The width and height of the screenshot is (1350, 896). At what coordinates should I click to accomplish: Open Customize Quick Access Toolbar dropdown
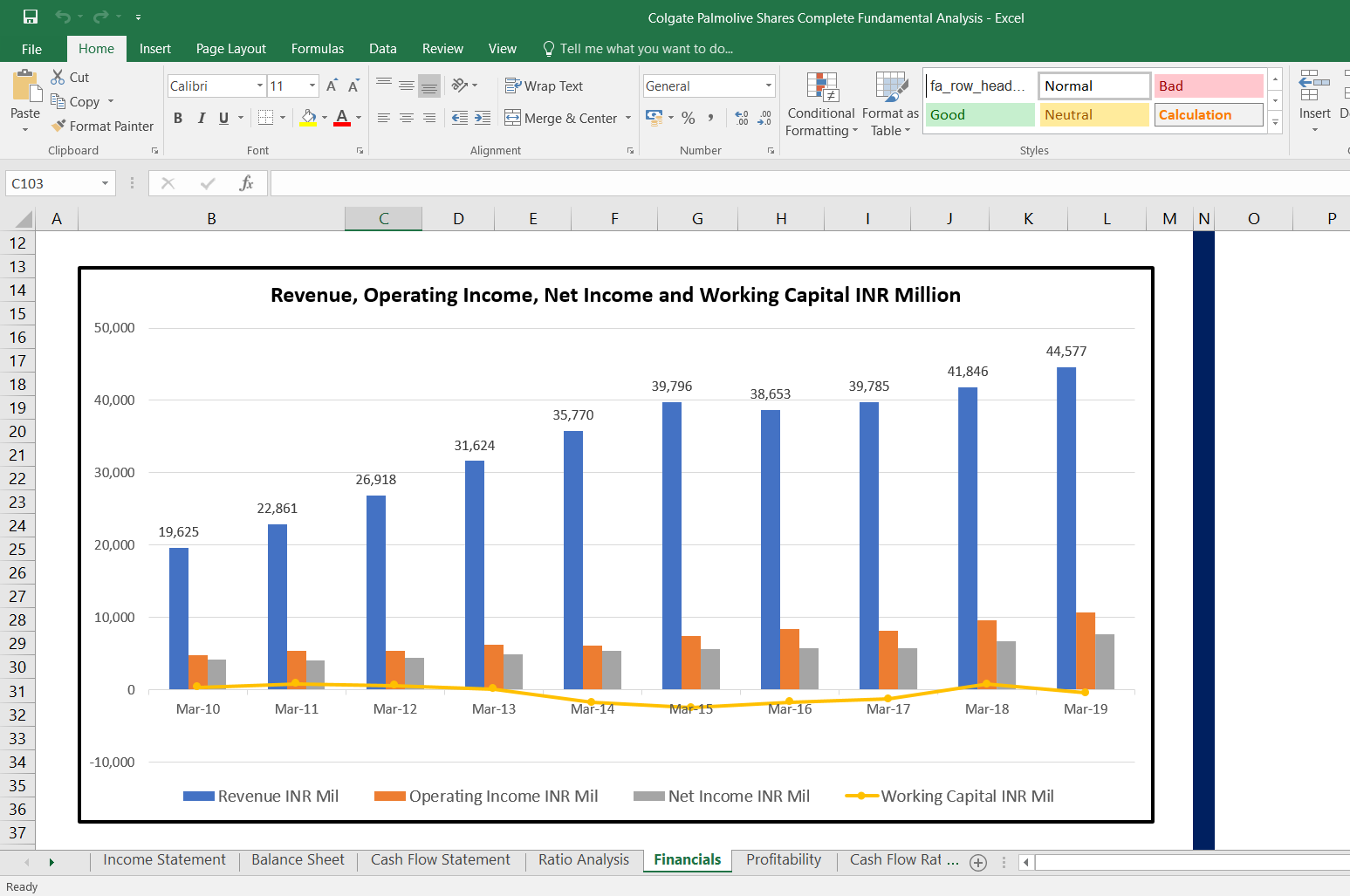tap(138, 17)
